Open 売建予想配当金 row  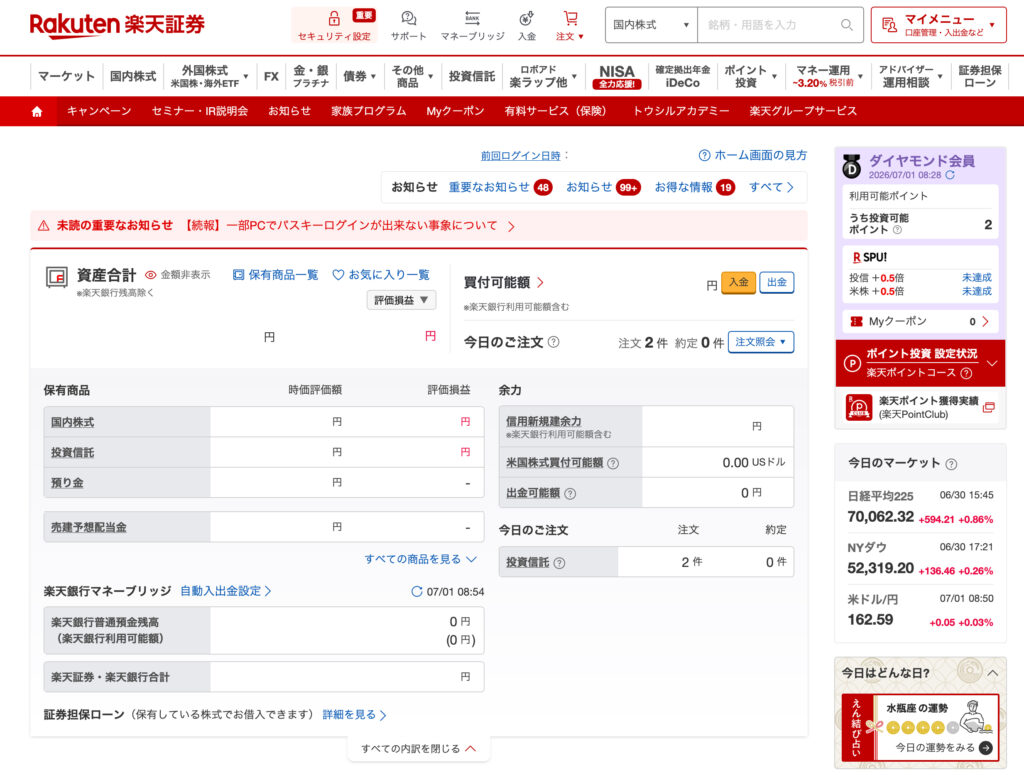click(x=264, y=527)
